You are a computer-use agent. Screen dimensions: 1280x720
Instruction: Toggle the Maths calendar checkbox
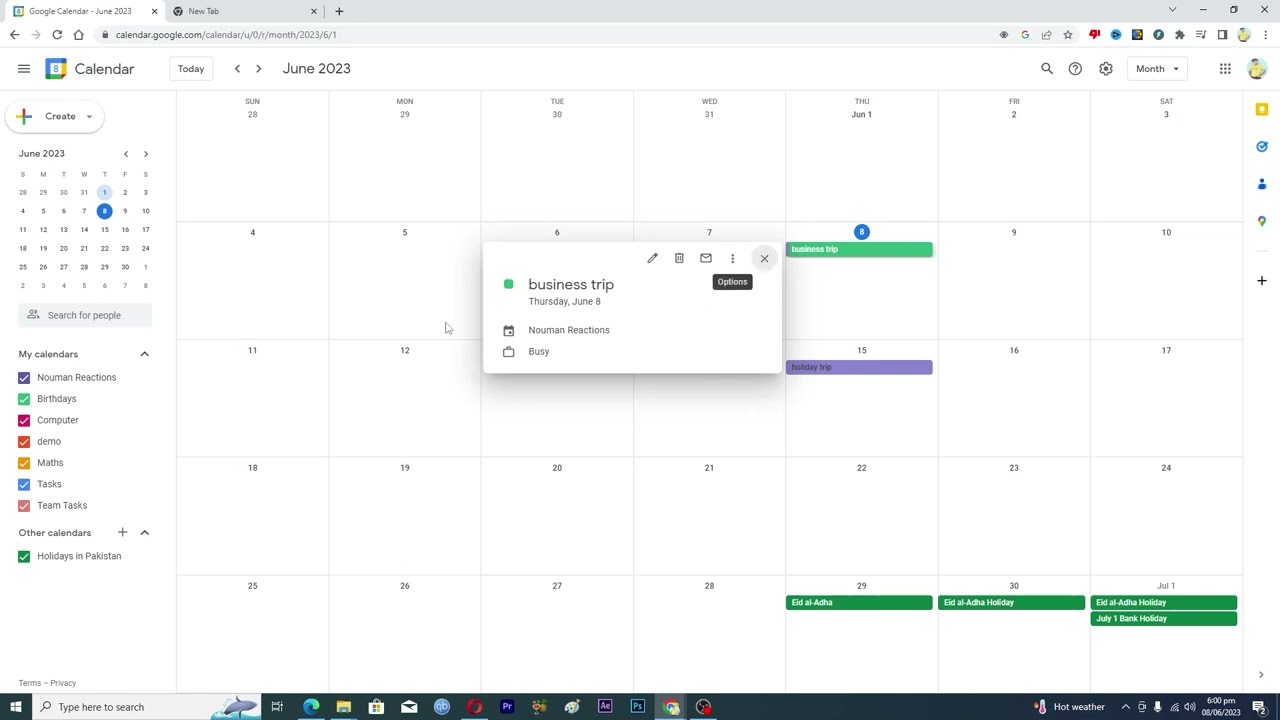pyautogui.click(x=24, y=463)
